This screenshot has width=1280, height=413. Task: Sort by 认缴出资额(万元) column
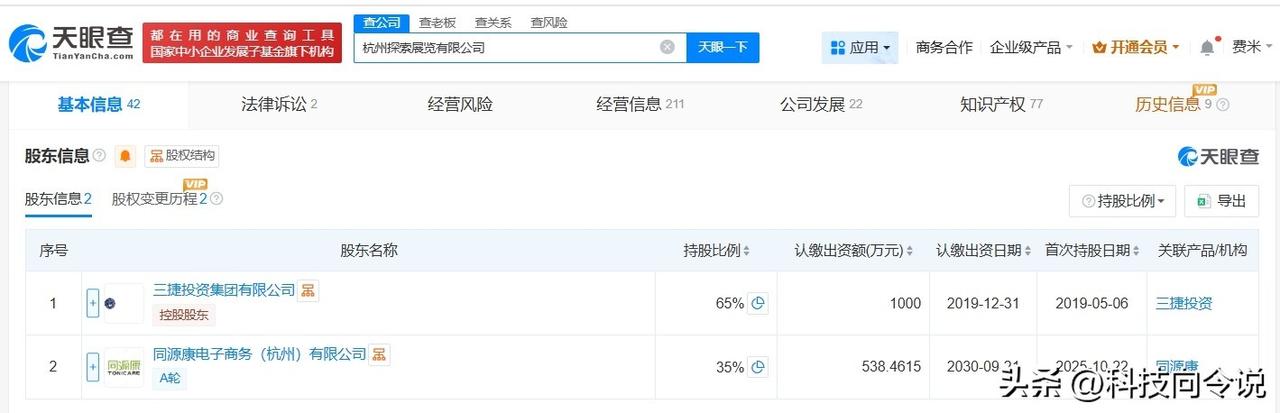pyautogui.click(x=910, y=251)
